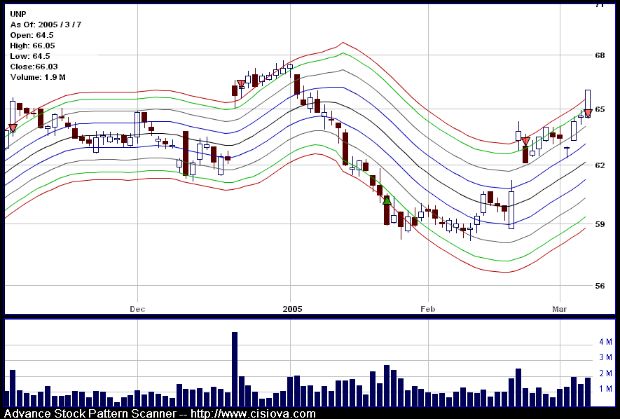The image size is (620, 419).
Task: Click the 56 price axis label
Action: (599, 286)
